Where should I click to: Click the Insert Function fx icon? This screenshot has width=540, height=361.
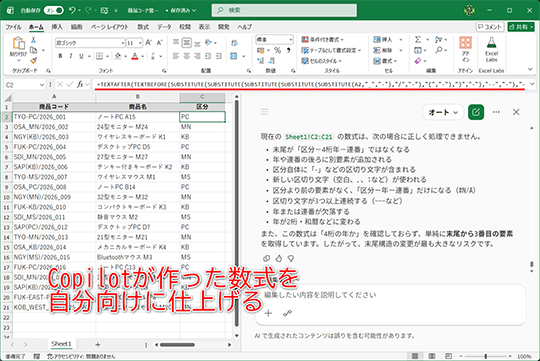click(x=80, y=84)
